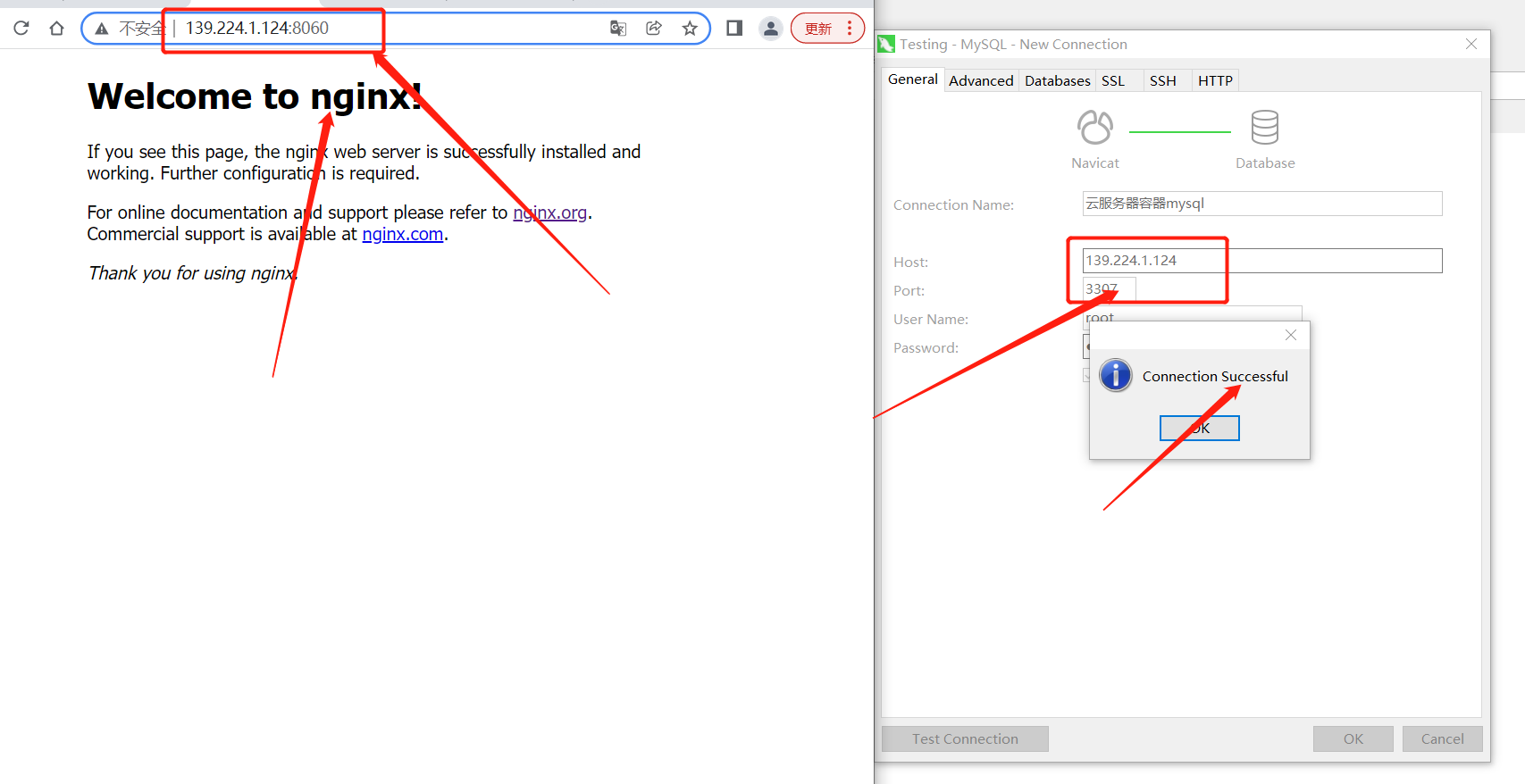Confirm OK in Connection Successful popup

(x=1200, y=429)
